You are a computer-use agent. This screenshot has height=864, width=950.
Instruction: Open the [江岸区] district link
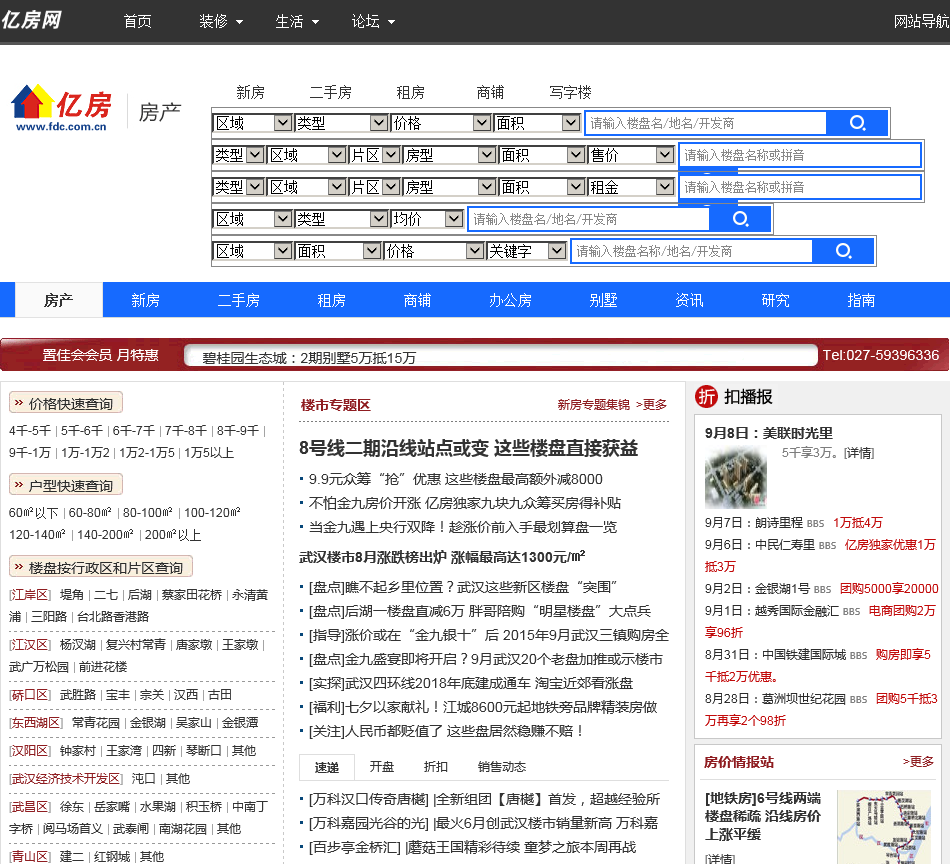coord(30,595)
